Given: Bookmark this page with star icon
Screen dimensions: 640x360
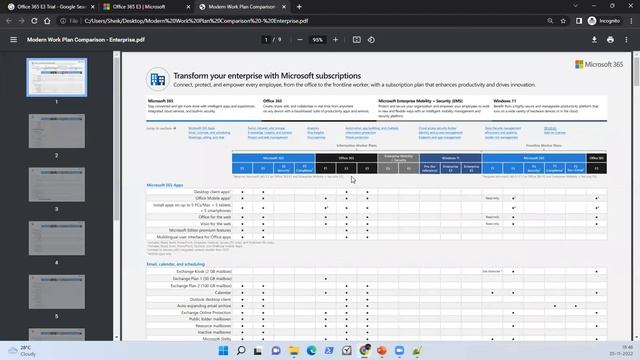Looking at the screenshot, I should 563,21.
